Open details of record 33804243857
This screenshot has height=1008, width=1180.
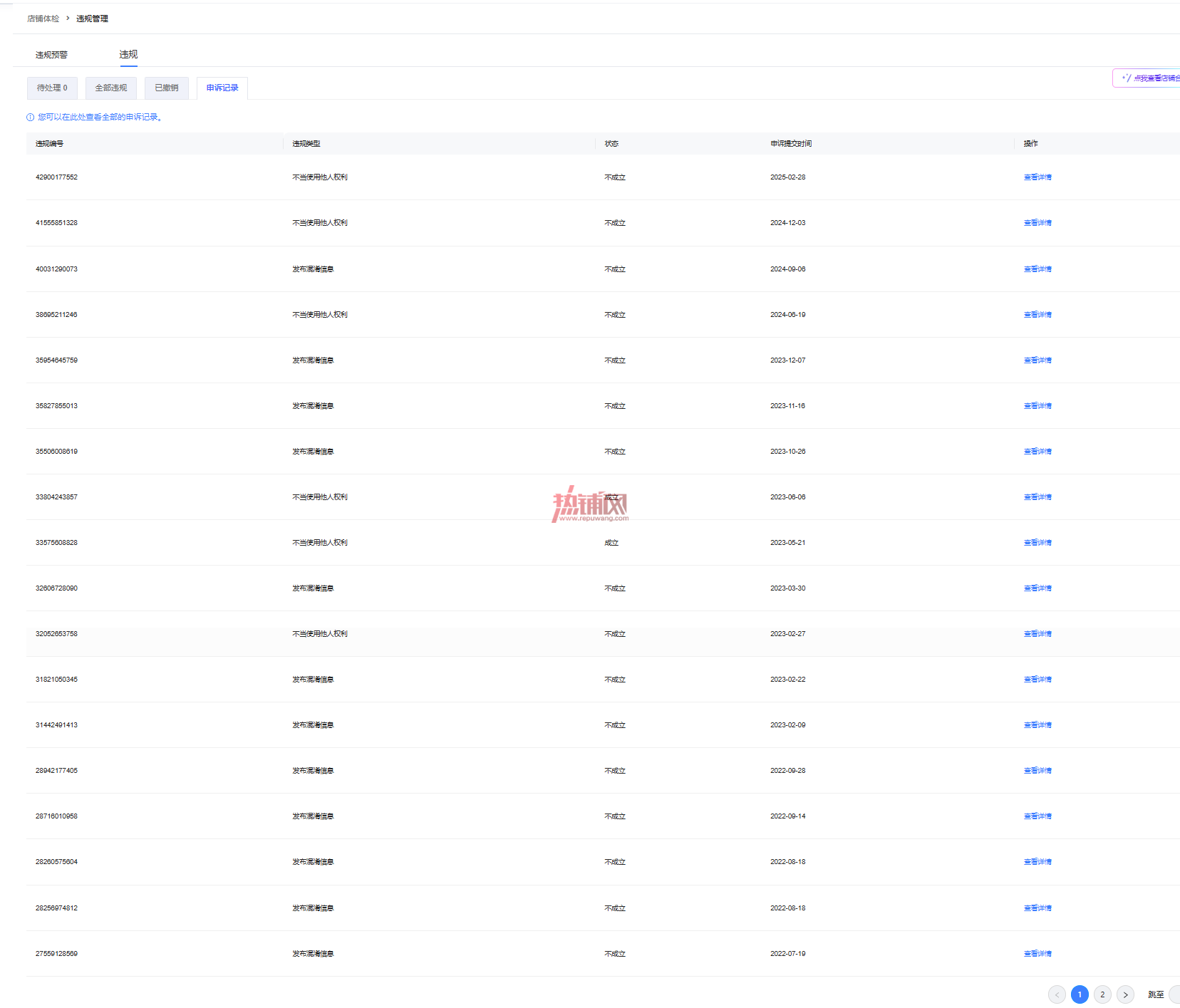click(x=1037, y=497)
